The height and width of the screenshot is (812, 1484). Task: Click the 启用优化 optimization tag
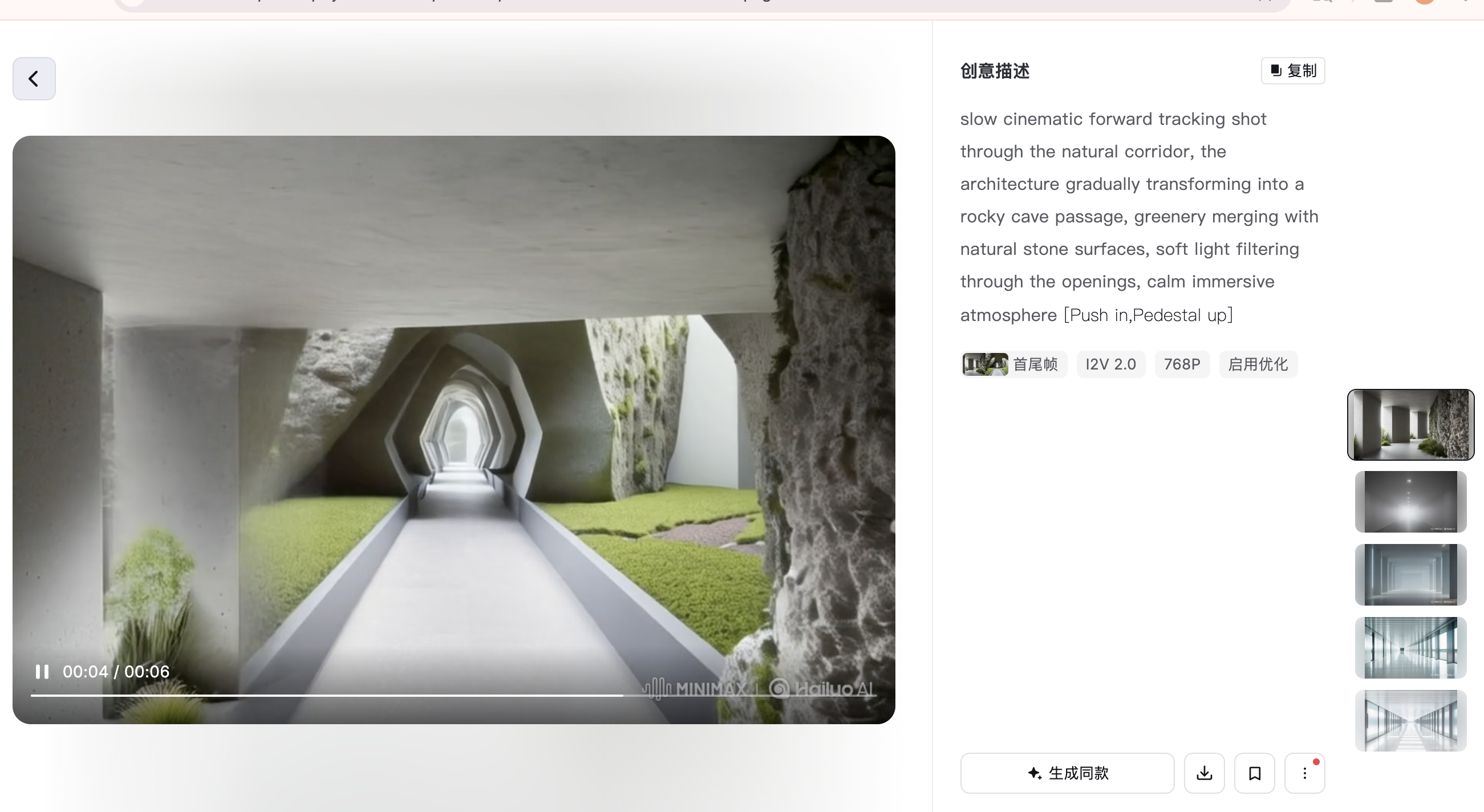tap(1258, 364)
